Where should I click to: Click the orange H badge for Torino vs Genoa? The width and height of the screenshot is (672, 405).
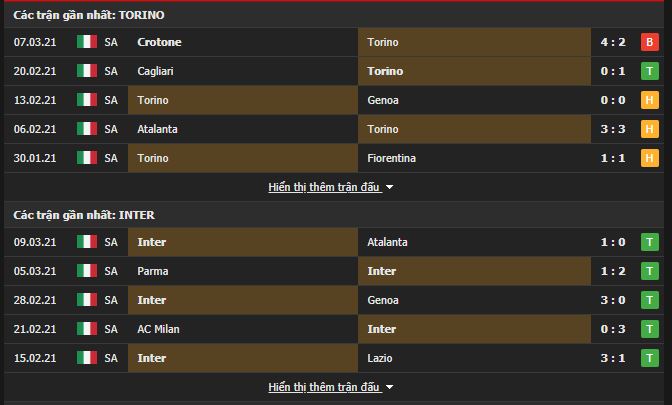[x=650, y=100]
